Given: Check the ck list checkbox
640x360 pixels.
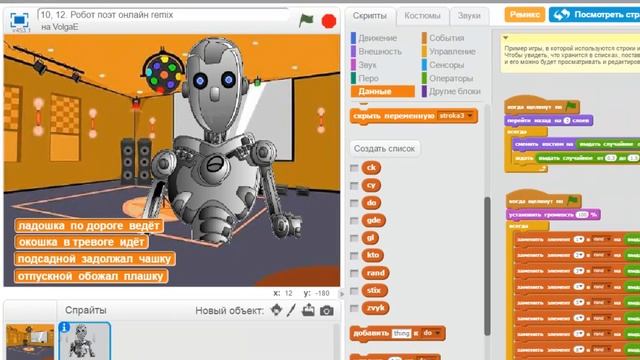Looking at the screenshot, I should (x=354, y=168).
